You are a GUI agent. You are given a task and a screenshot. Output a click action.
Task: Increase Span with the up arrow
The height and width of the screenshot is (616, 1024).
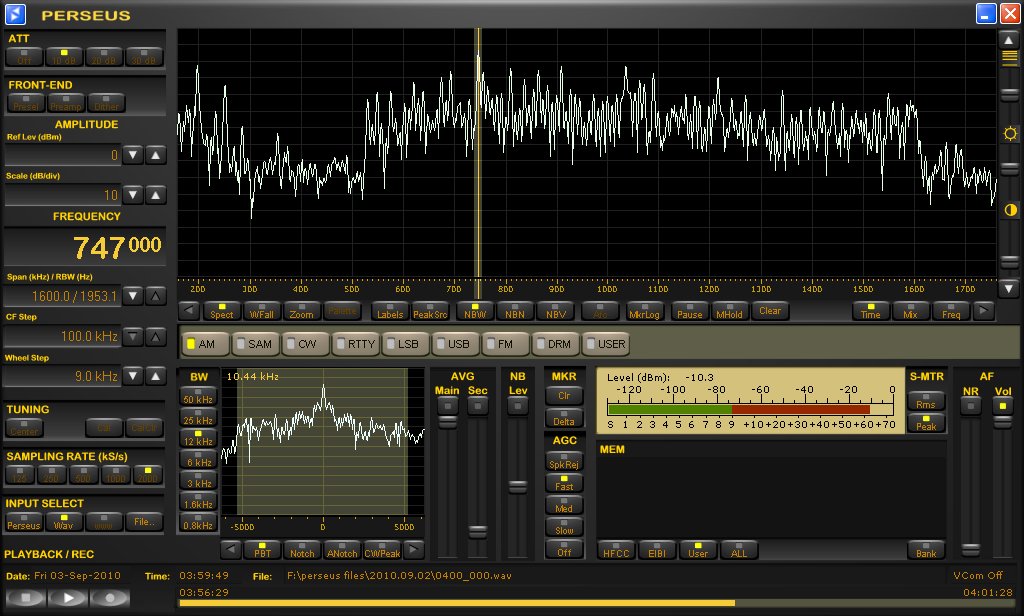[155, 296]
